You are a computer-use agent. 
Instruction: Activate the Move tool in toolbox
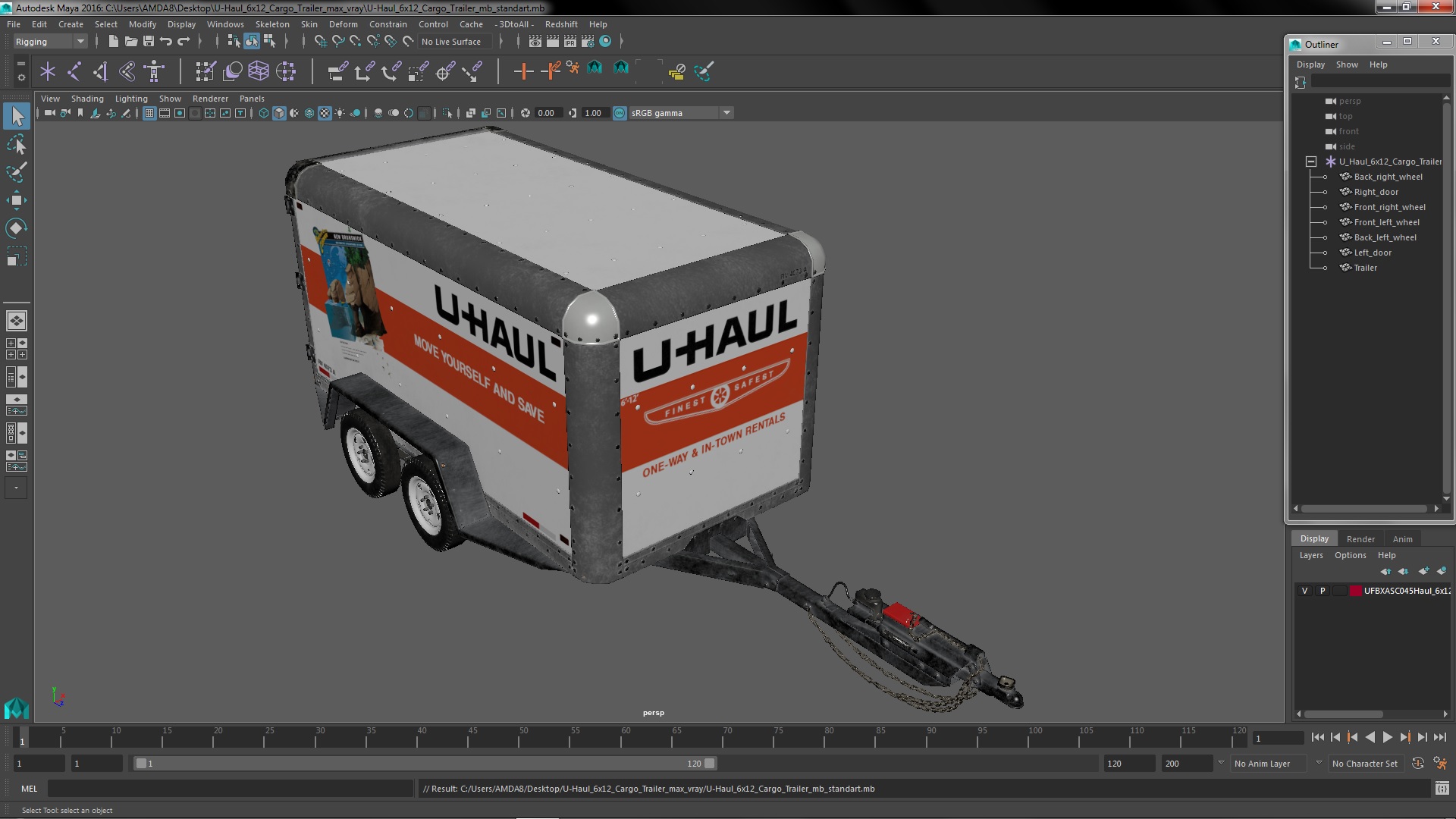(17, 200)
